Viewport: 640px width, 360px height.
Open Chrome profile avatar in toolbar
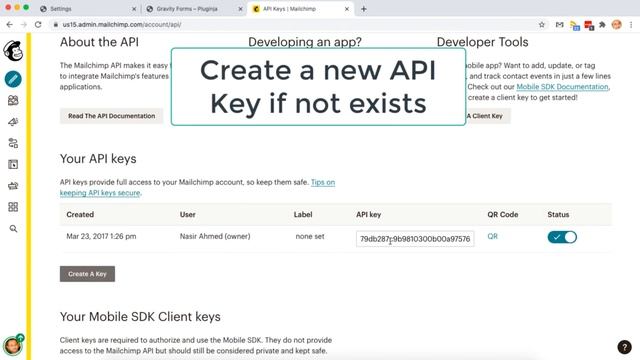[616, 24]
